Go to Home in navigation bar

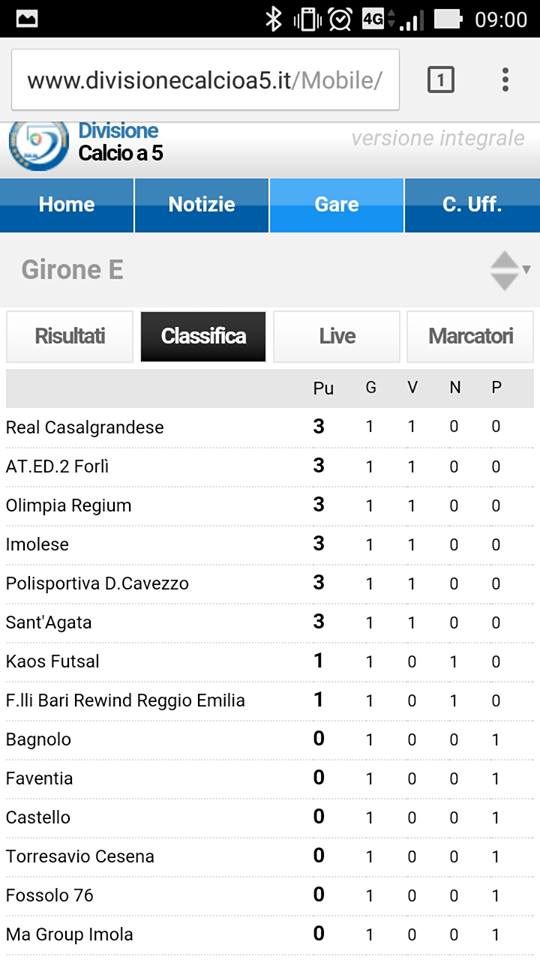[67, 205]
